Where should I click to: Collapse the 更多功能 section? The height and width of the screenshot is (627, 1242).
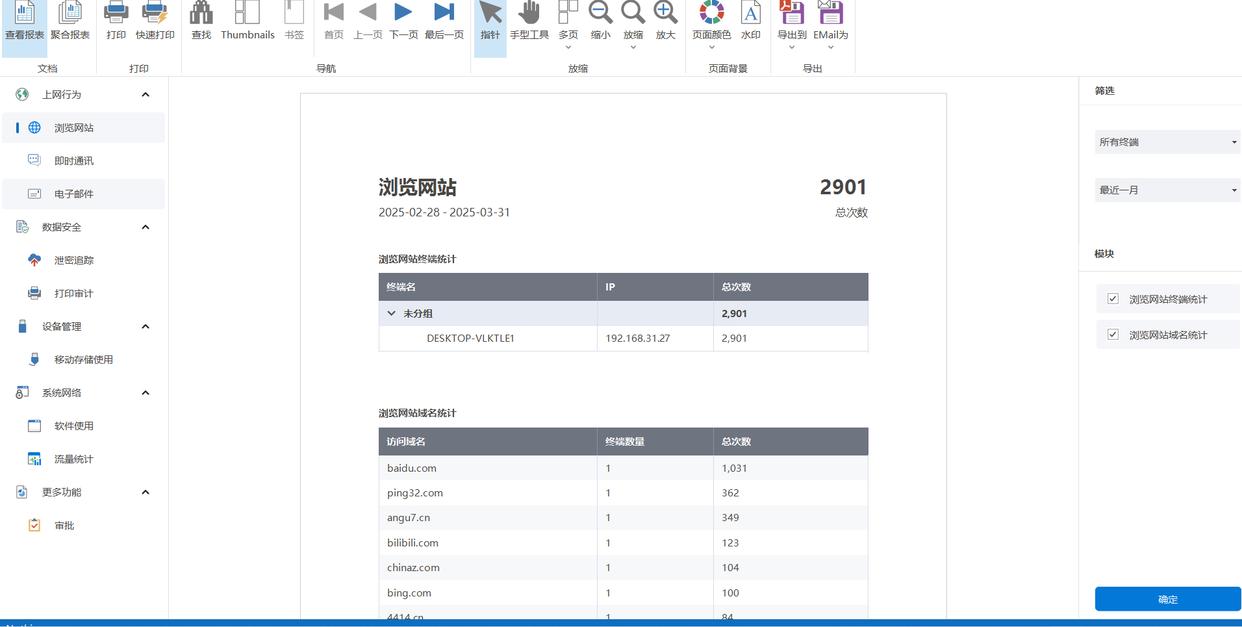[x=145, y=492]
